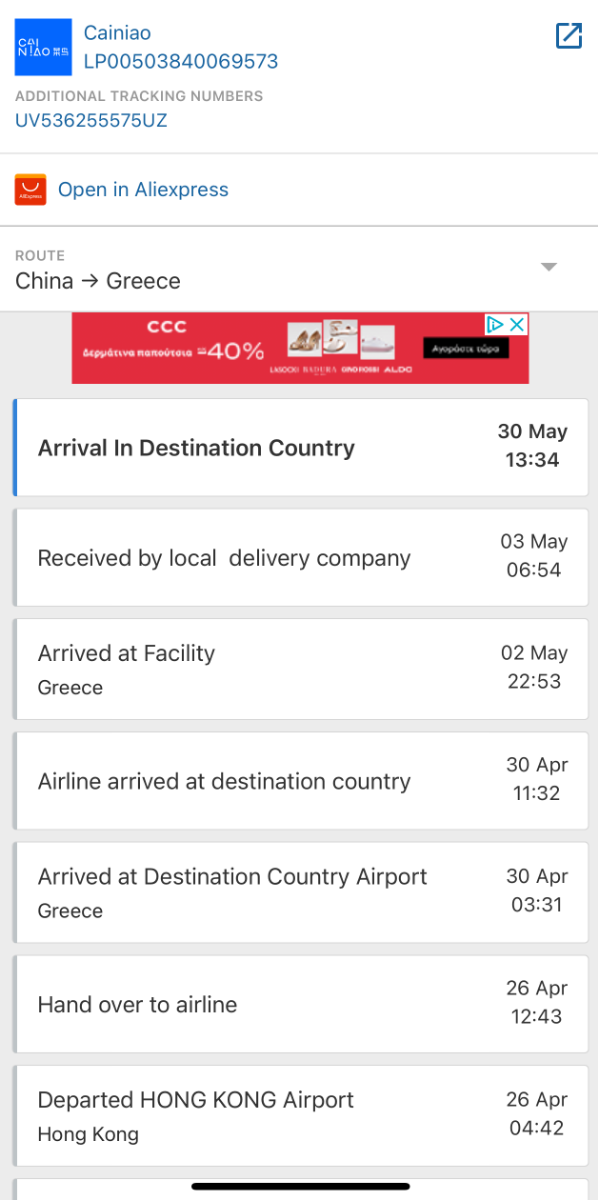Select the Arrival In Destination Country event
The height and width of the screenshot is (1200, 598).
[300, 447]
